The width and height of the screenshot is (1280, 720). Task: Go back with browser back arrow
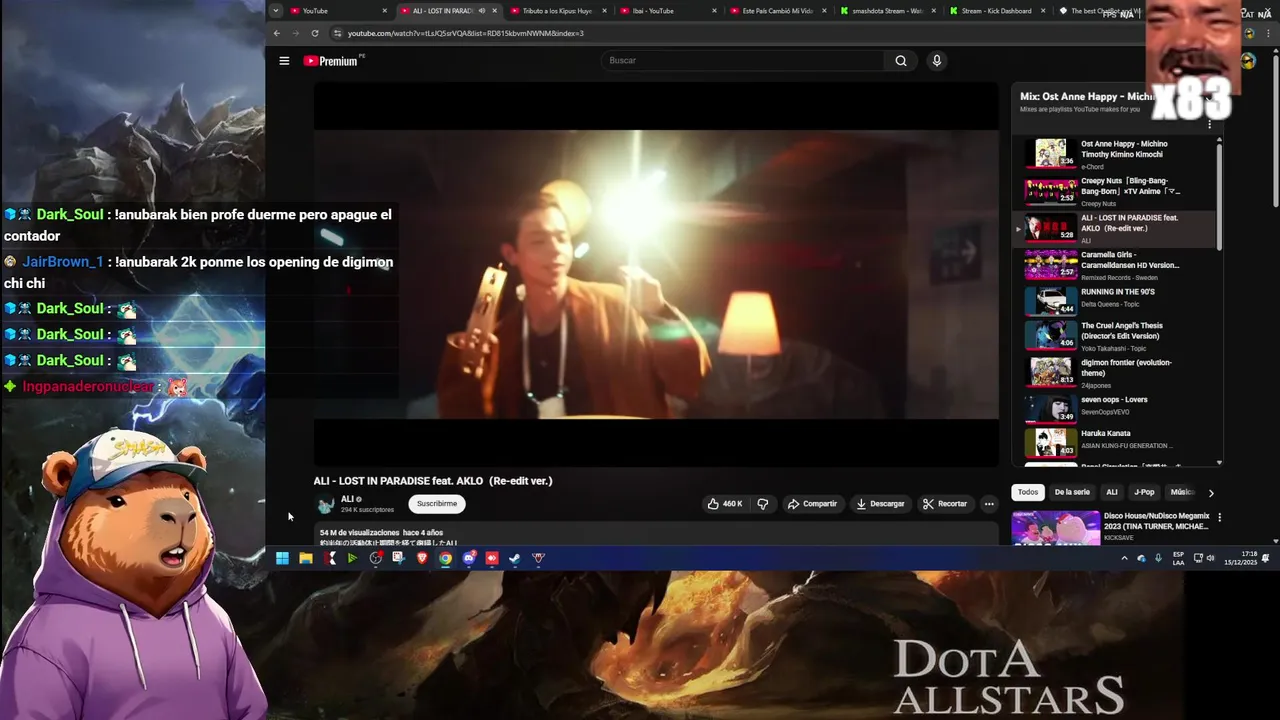coord(277,33)
